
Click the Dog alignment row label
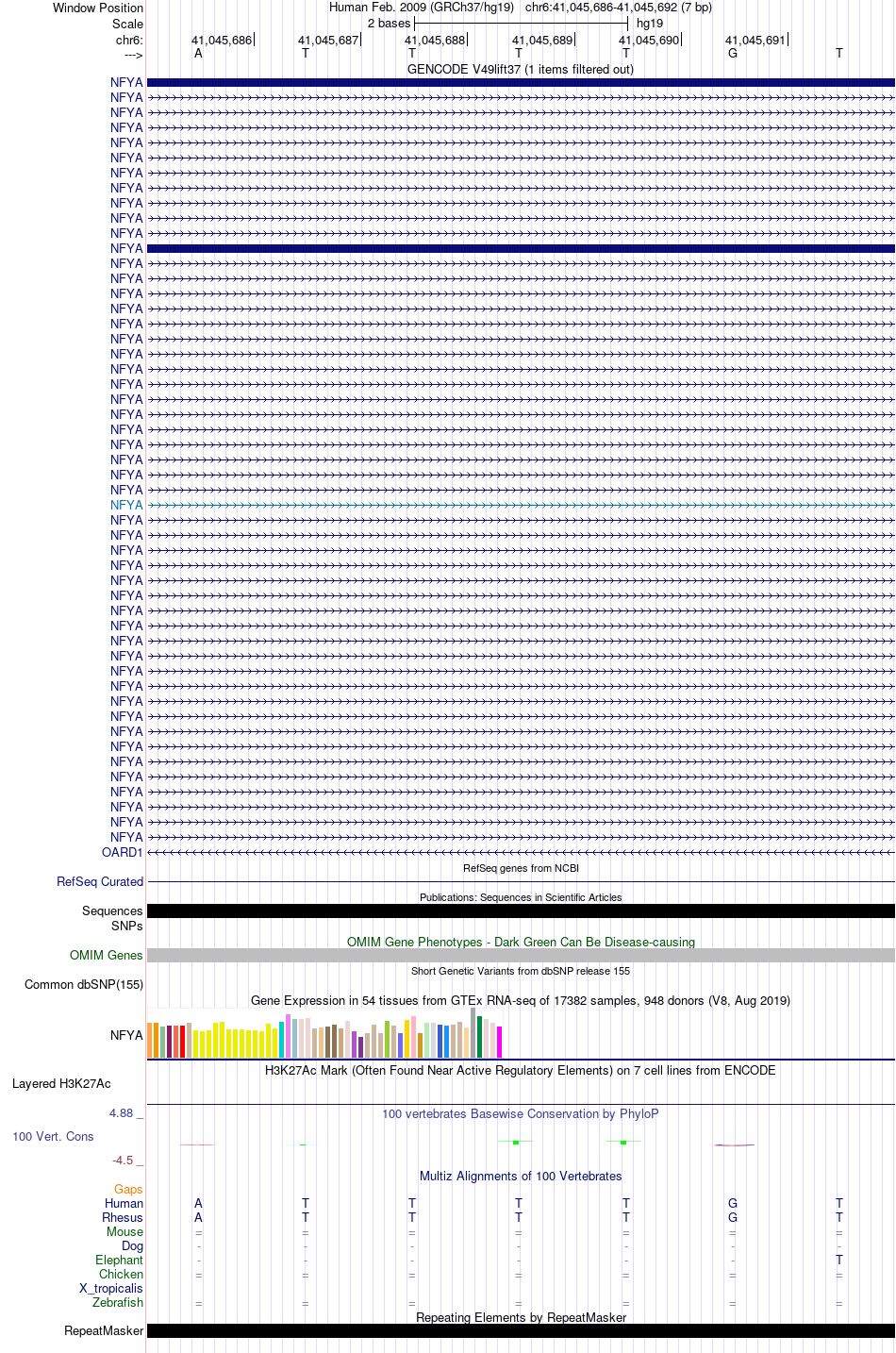(132, 1245)
